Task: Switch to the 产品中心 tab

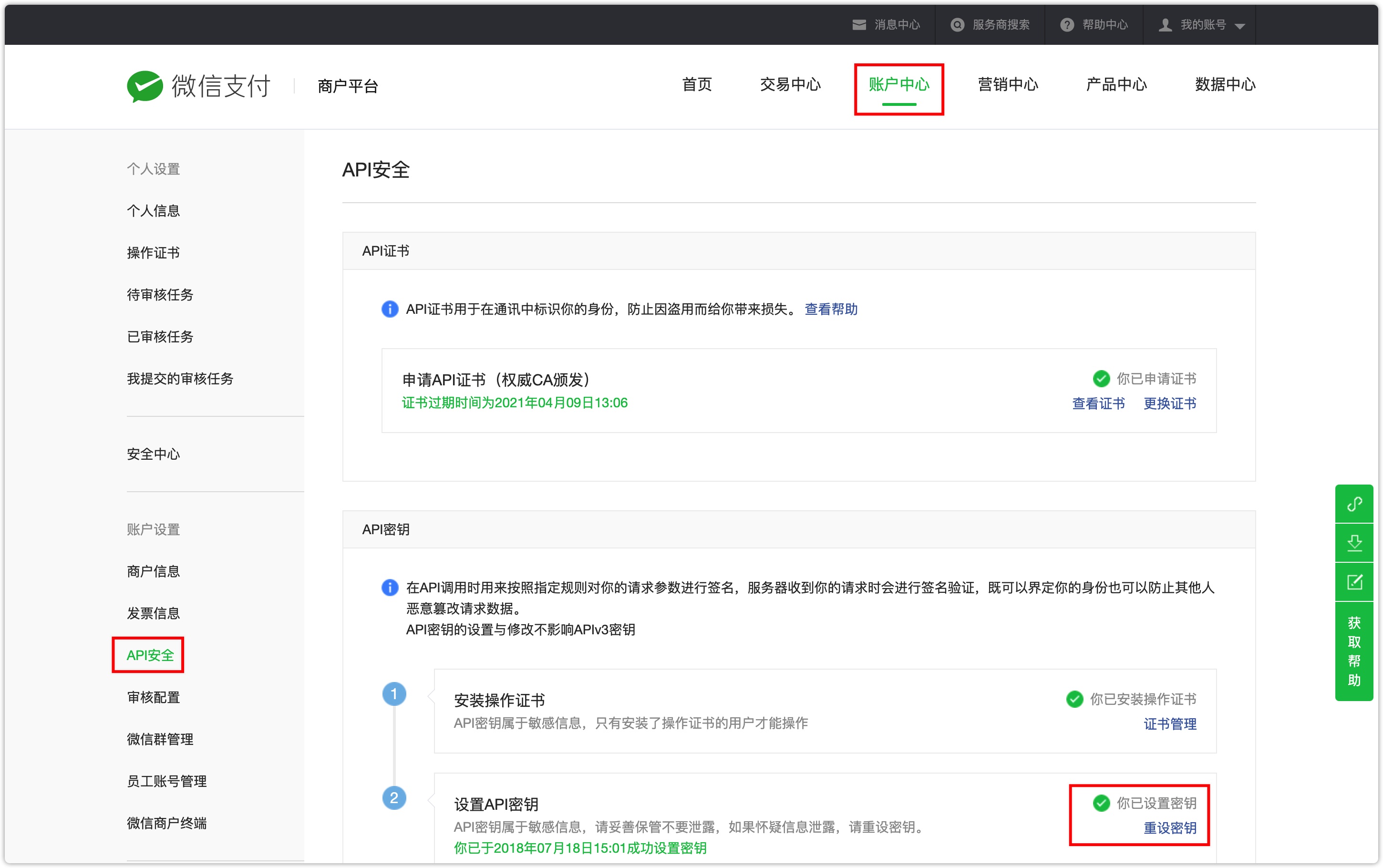Action: (1116, 84)
